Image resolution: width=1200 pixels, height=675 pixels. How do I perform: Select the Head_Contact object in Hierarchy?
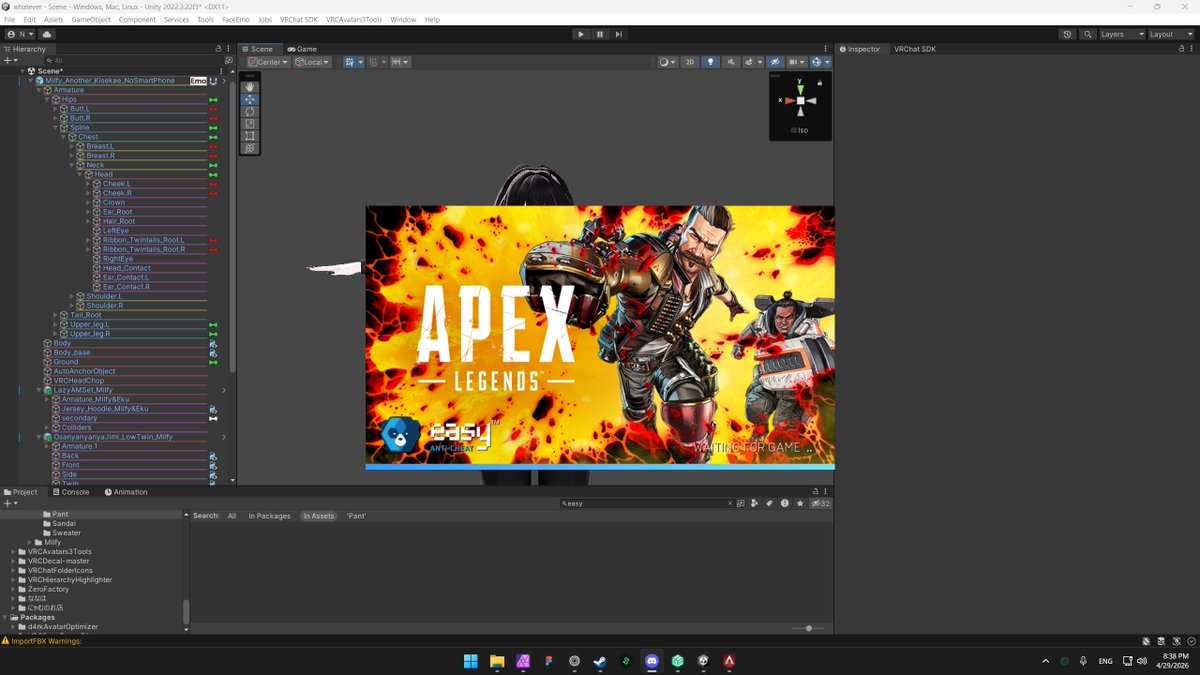click(126, 268)
